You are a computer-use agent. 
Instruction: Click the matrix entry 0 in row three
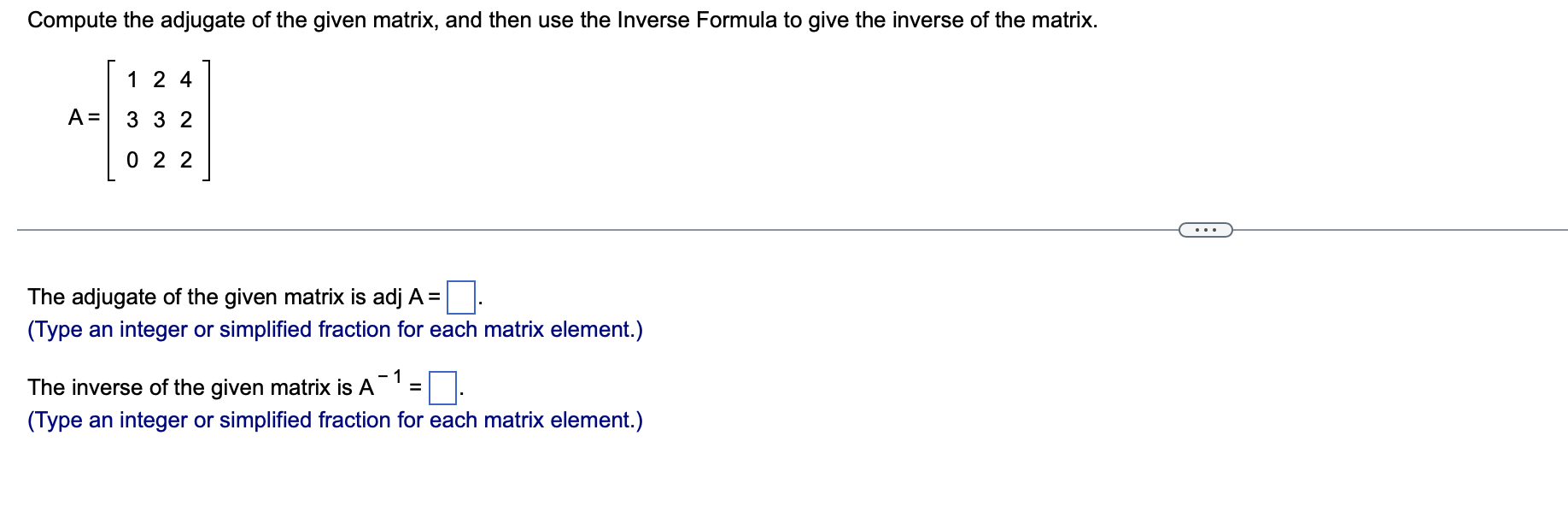point(132,160)
